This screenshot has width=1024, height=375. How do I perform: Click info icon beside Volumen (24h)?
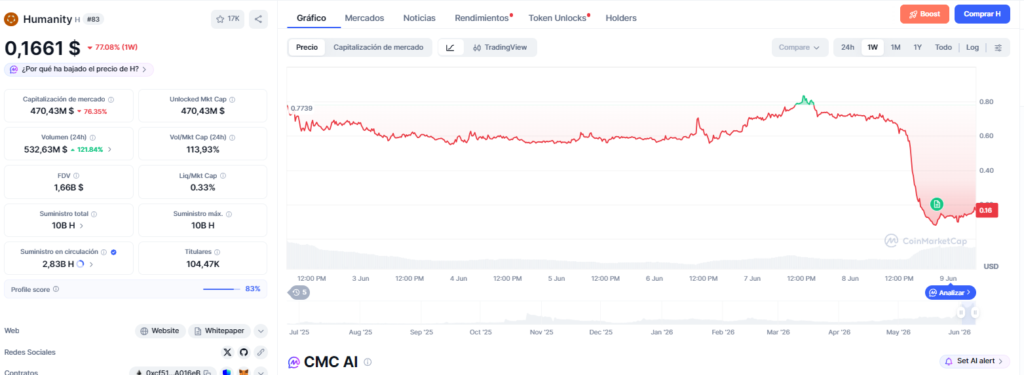92,138
